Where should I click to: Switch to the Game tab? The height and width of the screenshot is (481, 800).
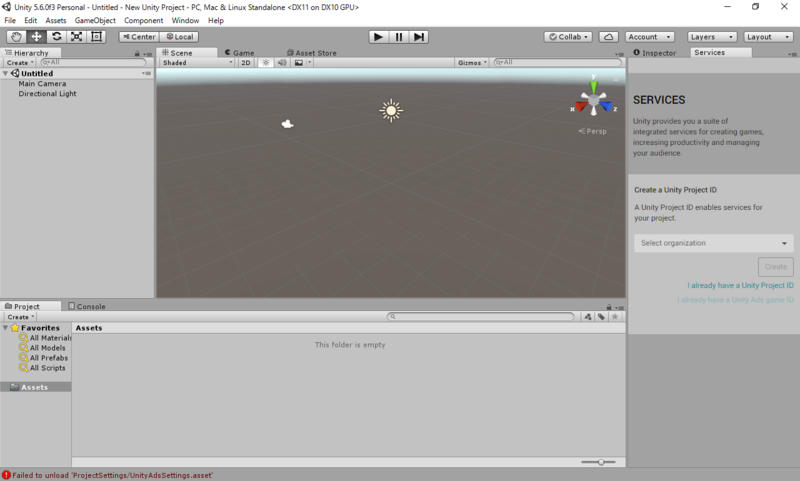[239, 53]
